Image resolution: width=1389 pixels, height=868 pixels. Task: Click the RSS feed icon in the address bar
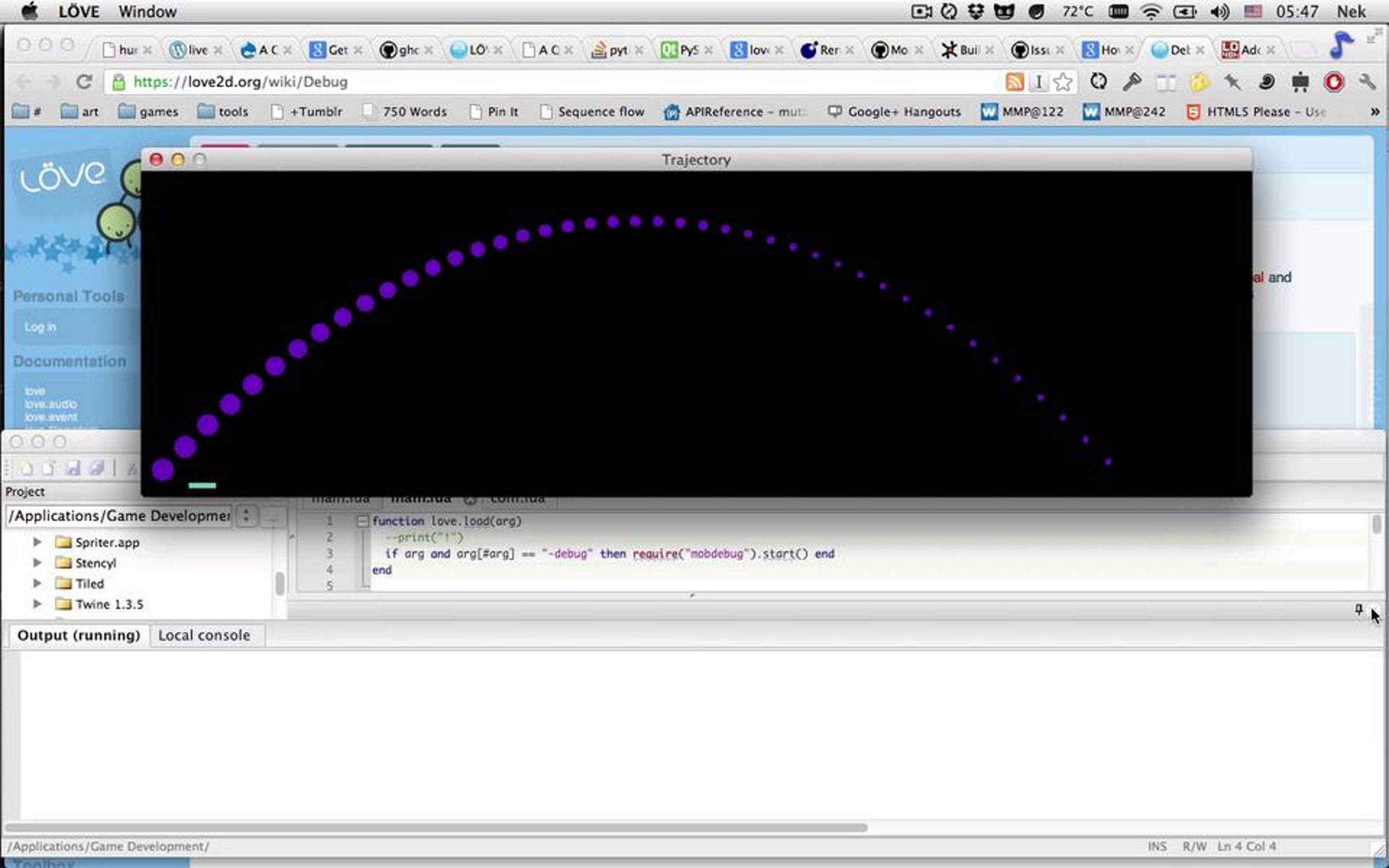coord(1014,82)
